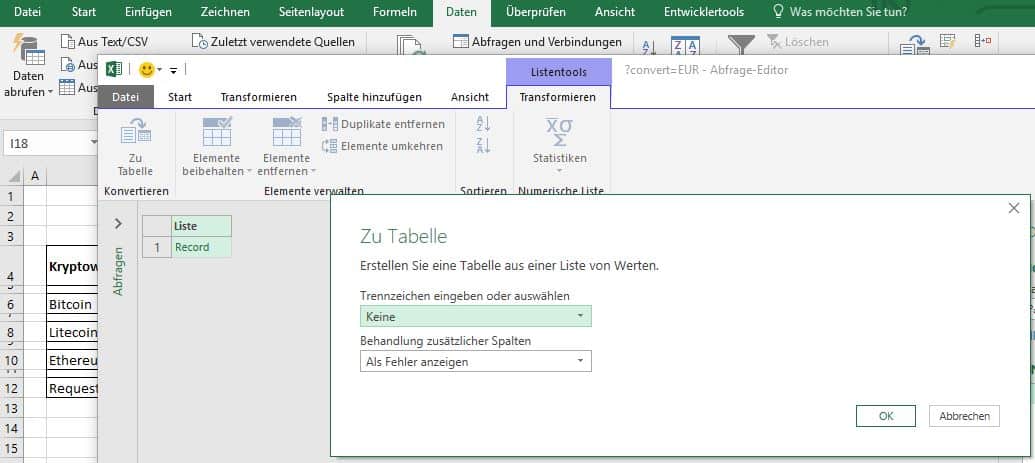
Task: Open Trennzeichen dropdown showing Keine
Action: tap(475, 316)
